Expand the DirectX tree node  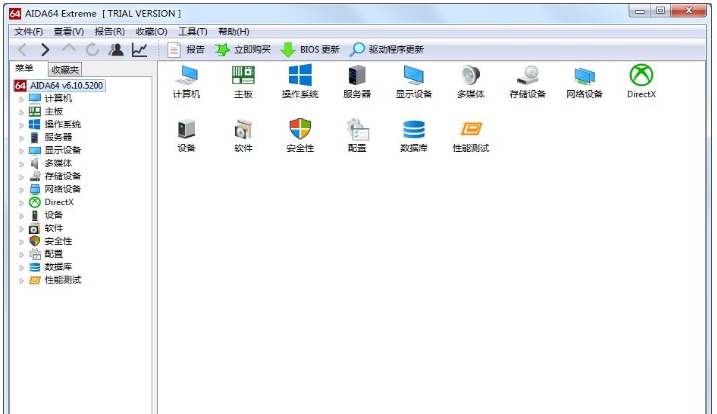pyautogui.click(x=21, y=202)
